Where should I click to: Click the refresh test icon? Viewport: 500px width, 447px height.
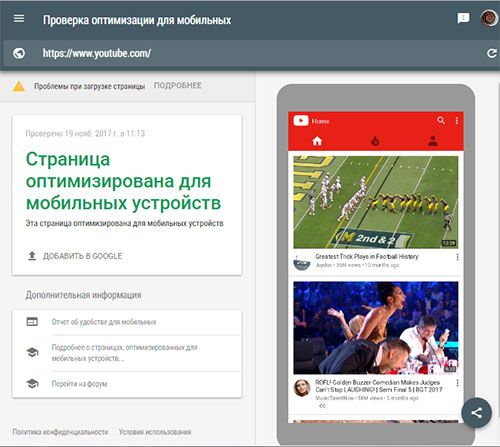[492, 53]
